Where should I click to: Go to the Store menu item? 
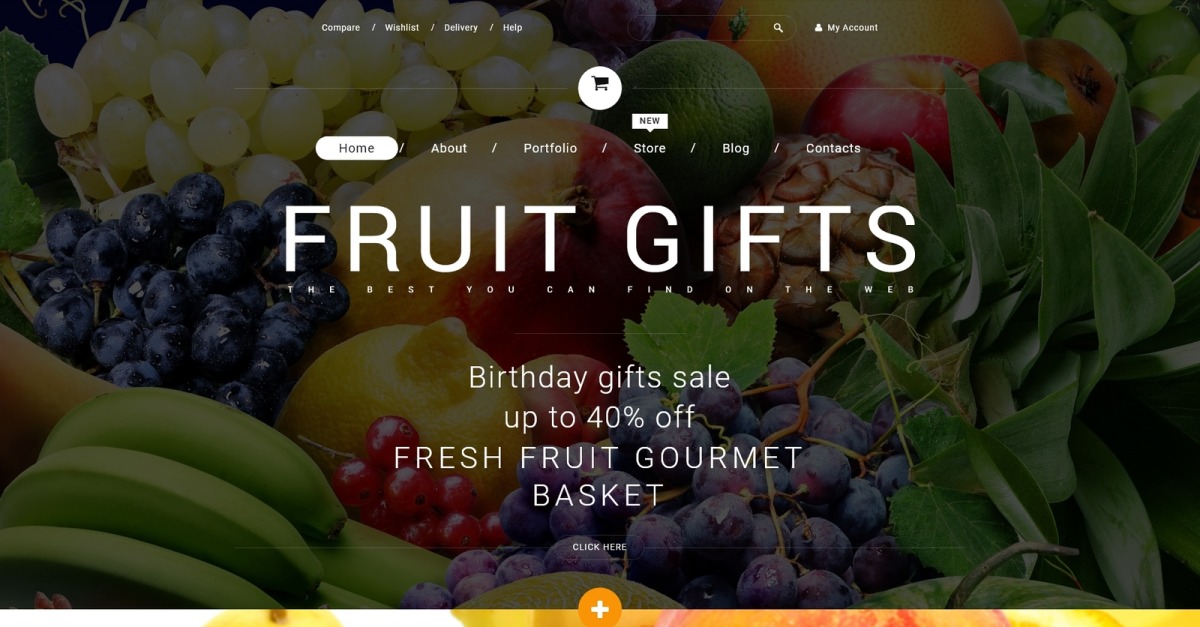(x=650, y=148)
